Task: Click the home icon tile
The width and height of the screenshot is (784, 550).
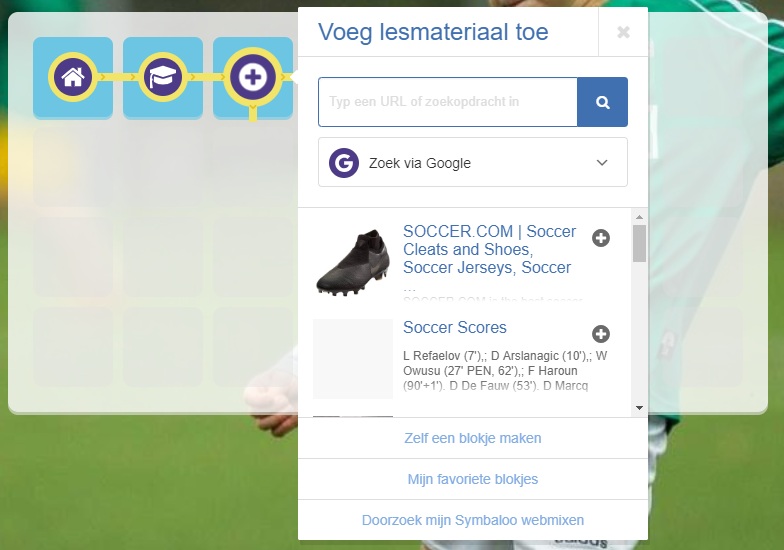Action: [73, 77]
